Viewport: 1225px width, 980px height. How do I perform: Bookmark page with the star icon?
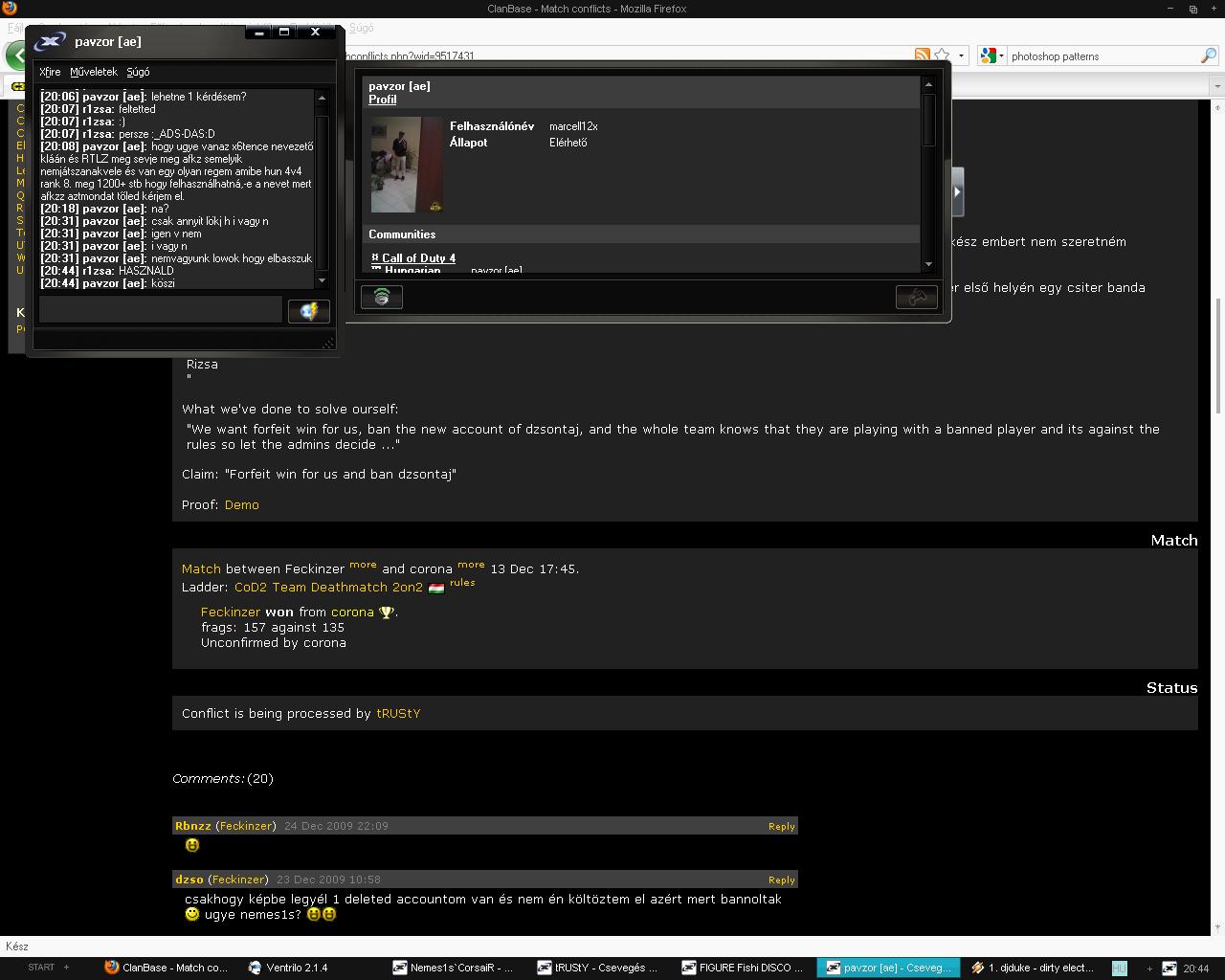tap(943, 56)
